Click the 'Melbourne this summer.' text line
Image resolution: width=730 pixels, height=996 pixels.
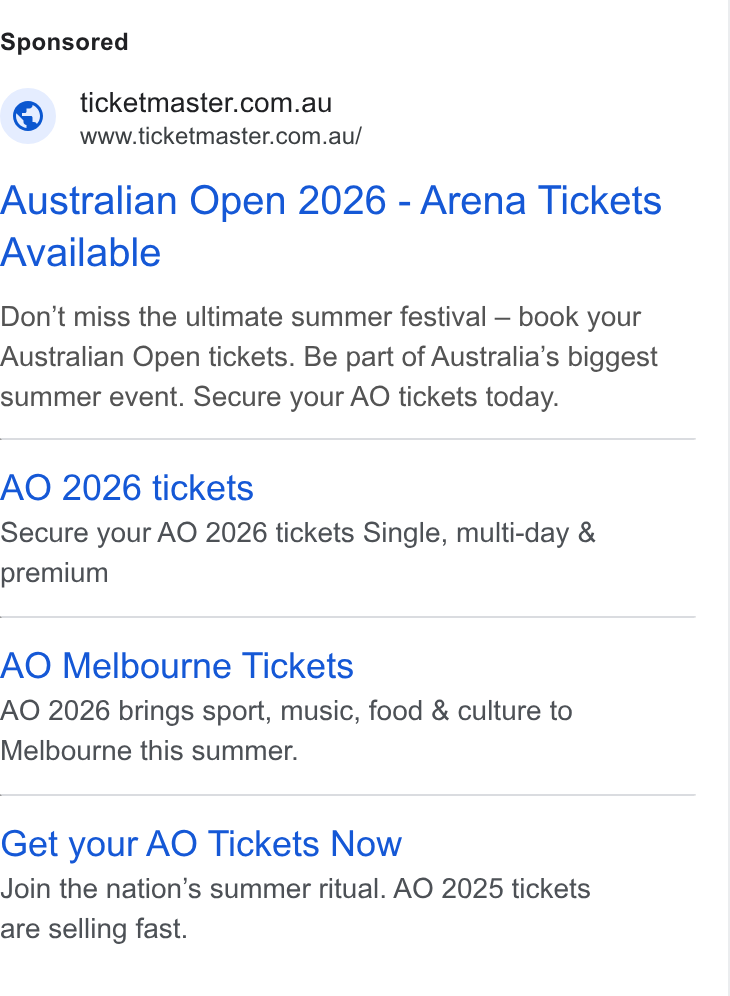149,751
